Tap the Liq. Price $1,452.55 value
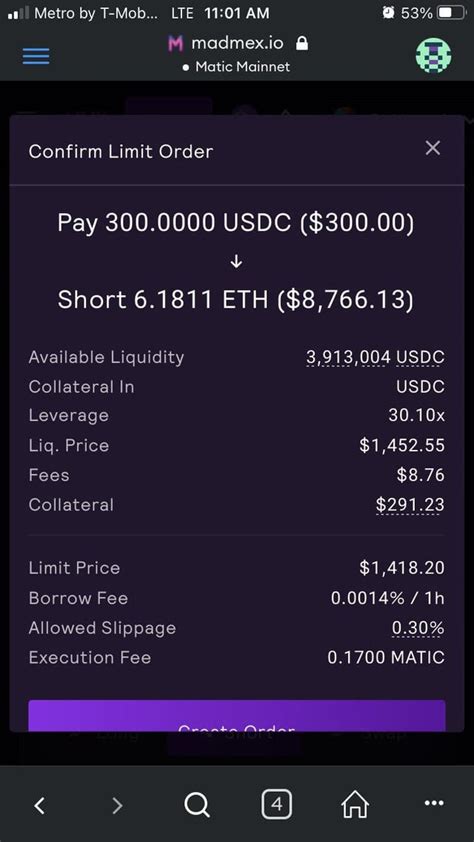This screenshot has width=474, height=842. point(402,445)
